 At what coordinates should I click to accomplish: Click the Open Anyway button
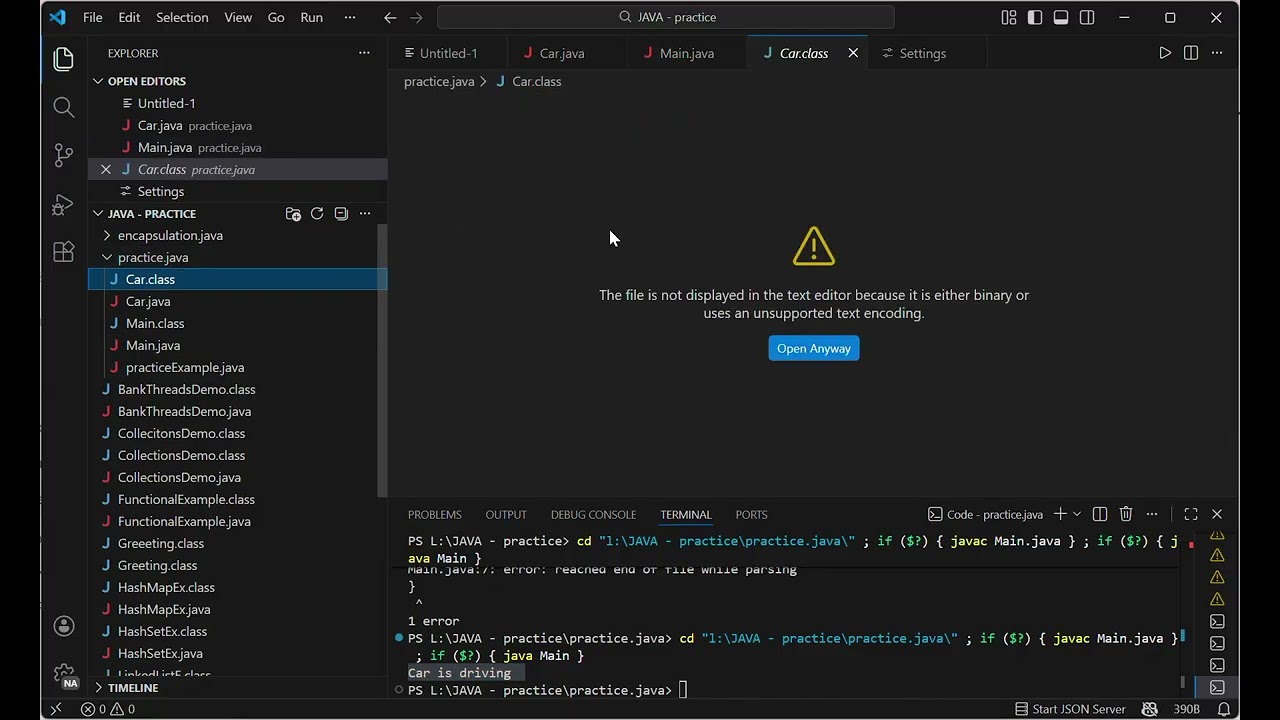pos(814,348)
